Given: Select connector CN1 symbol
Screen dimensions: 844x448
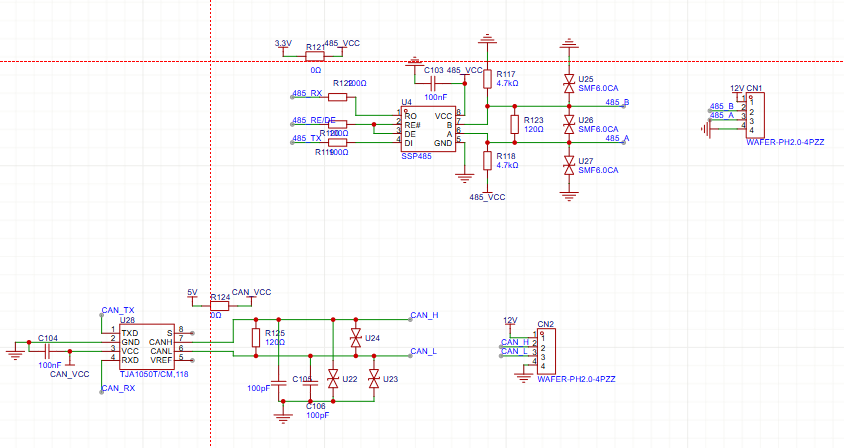Looking at the screenshot, I should click(x=755, y=115).
